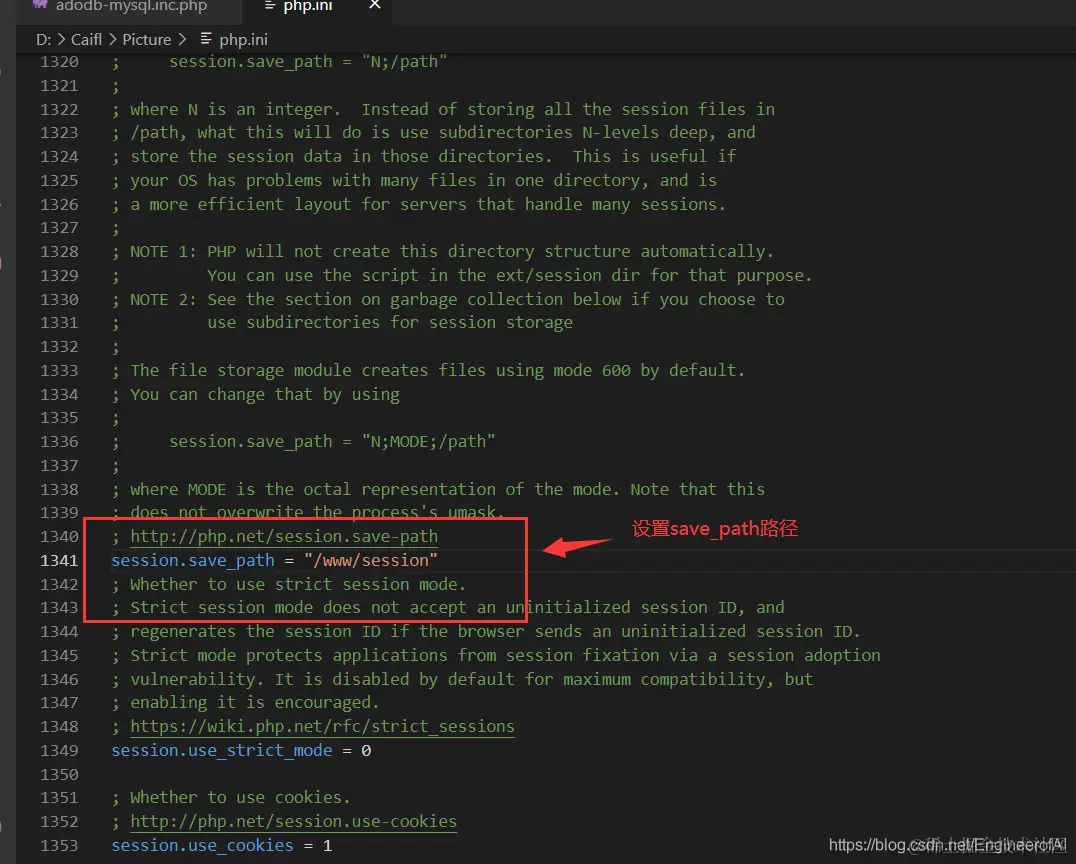Open the D: breadcrumb segment
The image size is (1076, 864).
(x=43, y=40)
